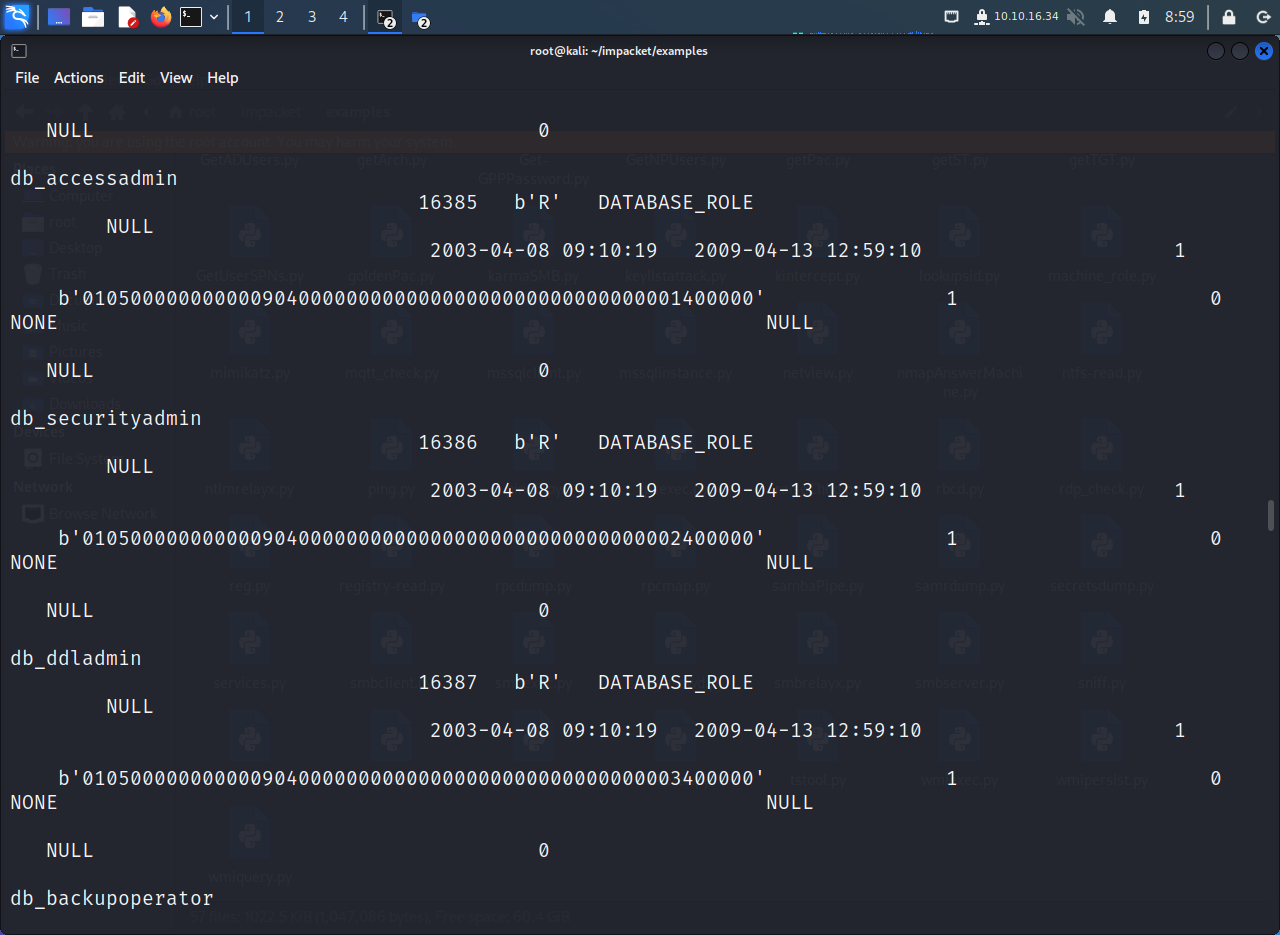
Task: Open the notifications bell
Action: [x=1110, y=17]
